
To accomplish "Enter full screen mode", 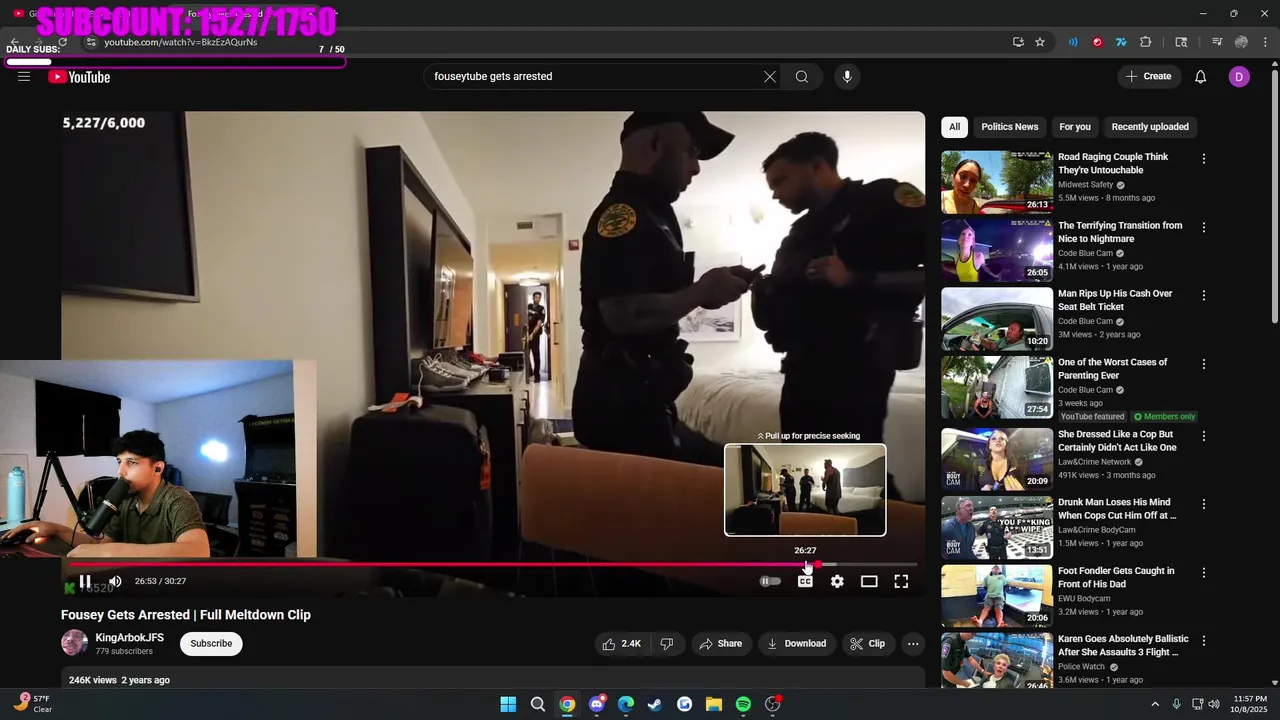I will pyautogui.click(x=901, y=581).
